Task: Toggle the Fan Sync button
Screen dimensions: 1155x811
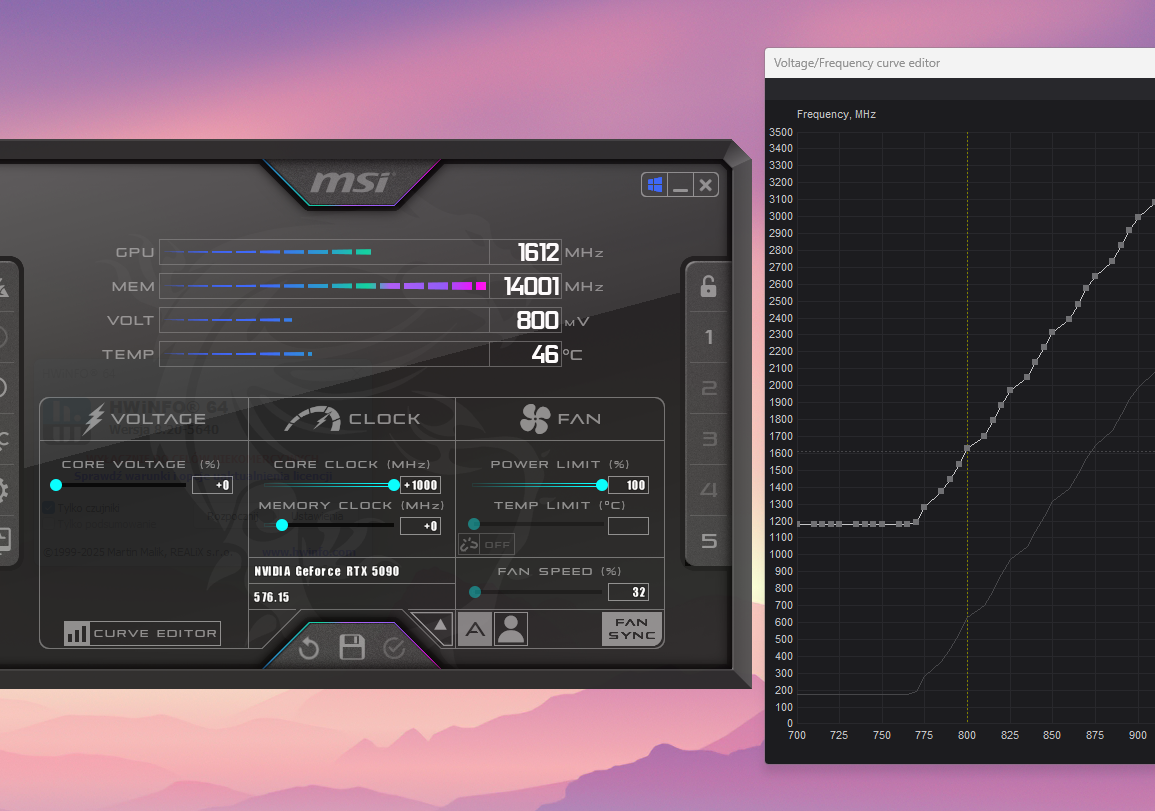Action: (x=632, y=629)
